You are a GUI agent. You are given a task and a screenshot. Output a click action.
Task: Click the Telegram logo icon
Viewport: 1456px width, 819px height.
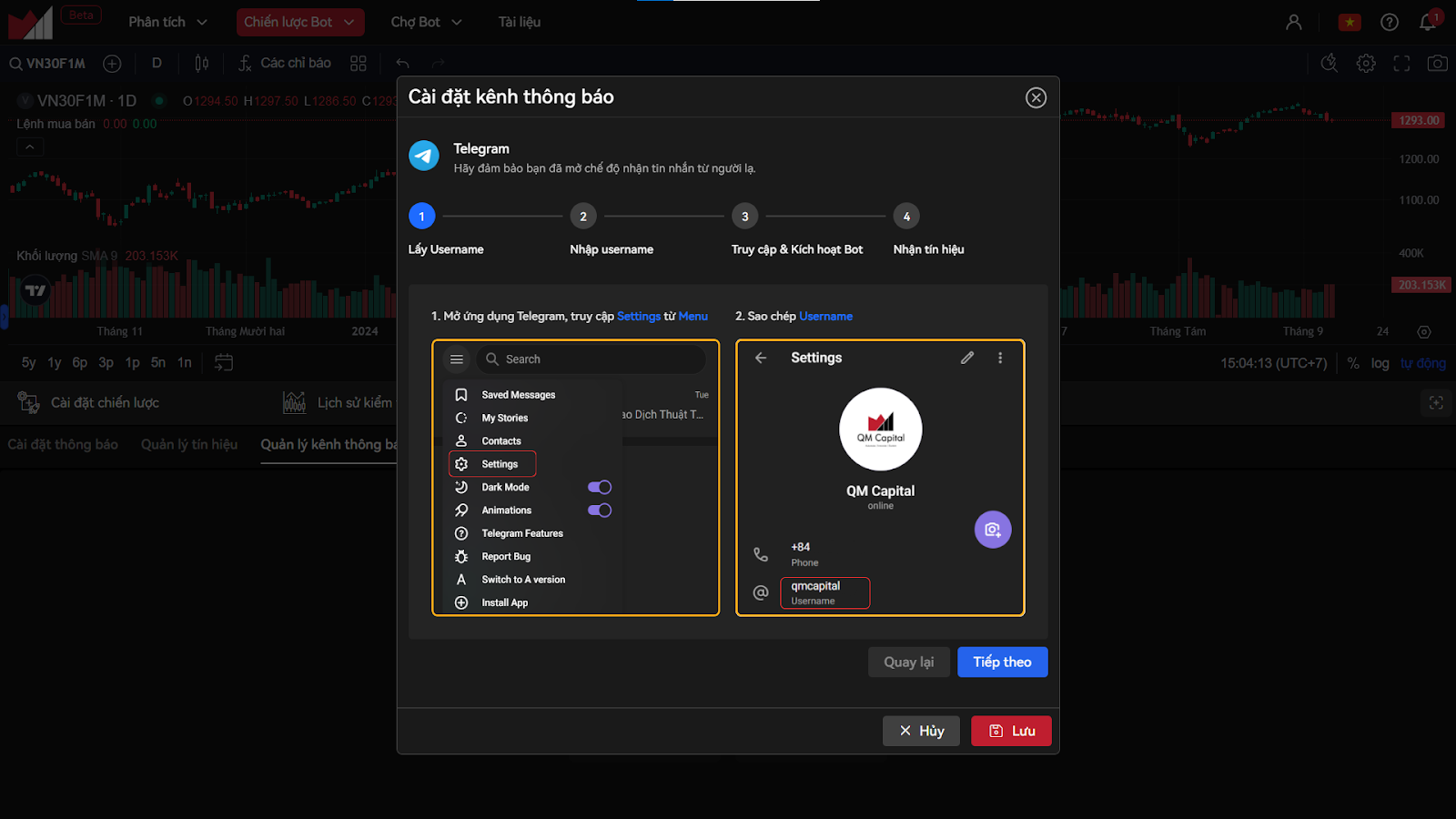point(424,156)
